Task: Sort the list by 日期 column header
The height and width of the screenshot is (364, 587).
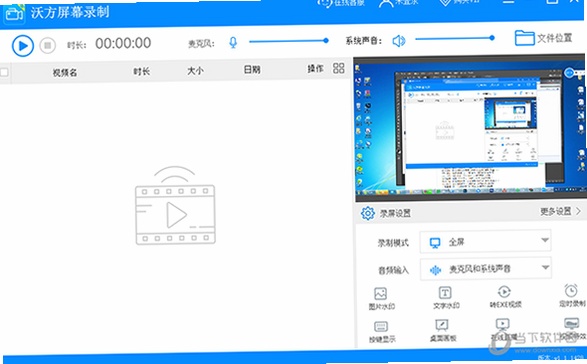Action: (x=252, y=69)
